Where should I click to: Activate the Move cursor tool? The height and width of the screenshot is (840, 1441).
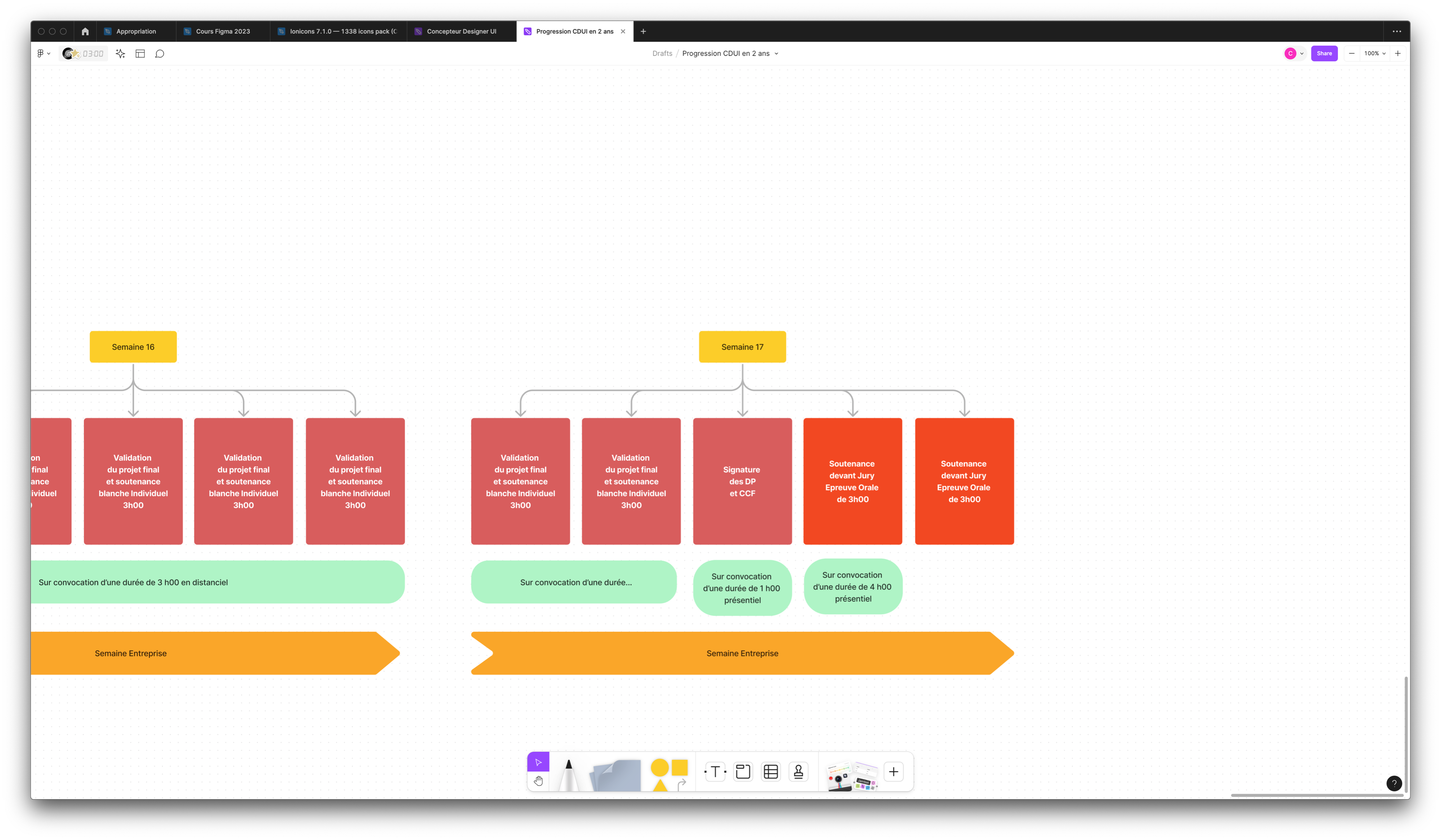[x=538, y=762]
